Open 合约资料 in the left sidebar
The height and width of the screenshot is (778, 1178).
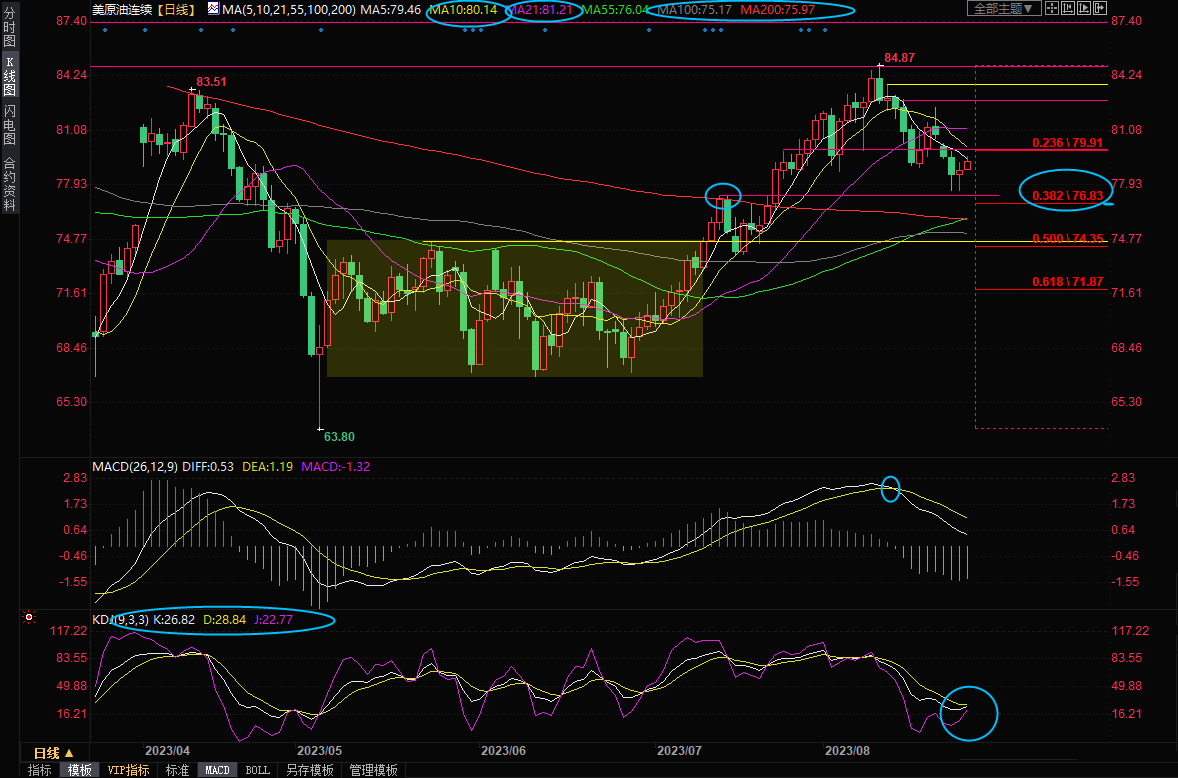pyautogui.click(x=9, y=183)
